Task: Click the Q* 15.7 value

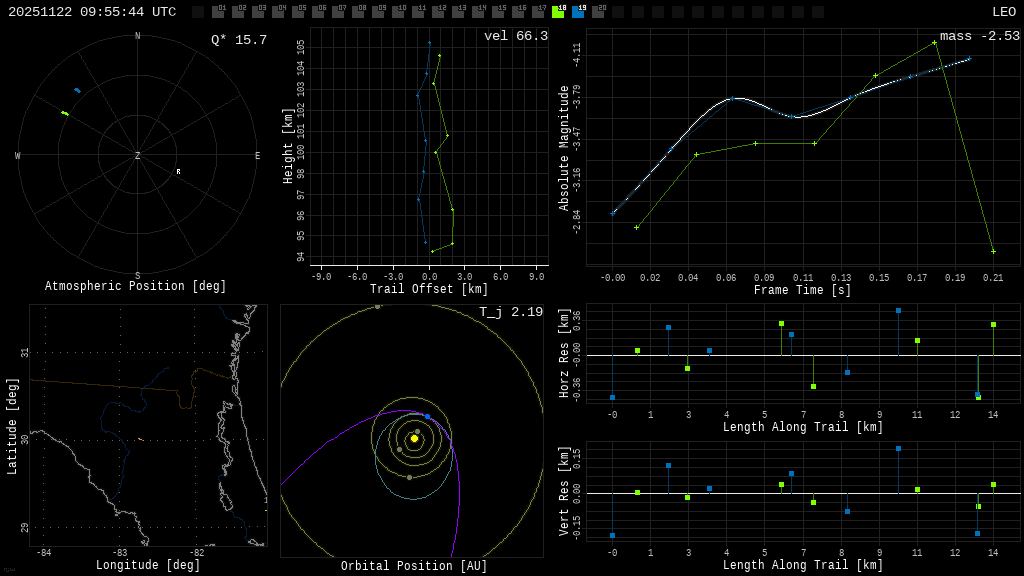Action: [x=239, y=40]
